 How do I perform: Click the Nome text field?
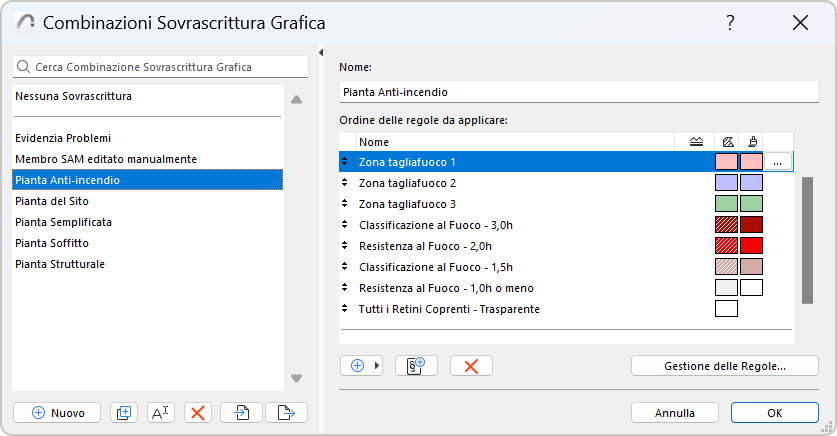579,92
